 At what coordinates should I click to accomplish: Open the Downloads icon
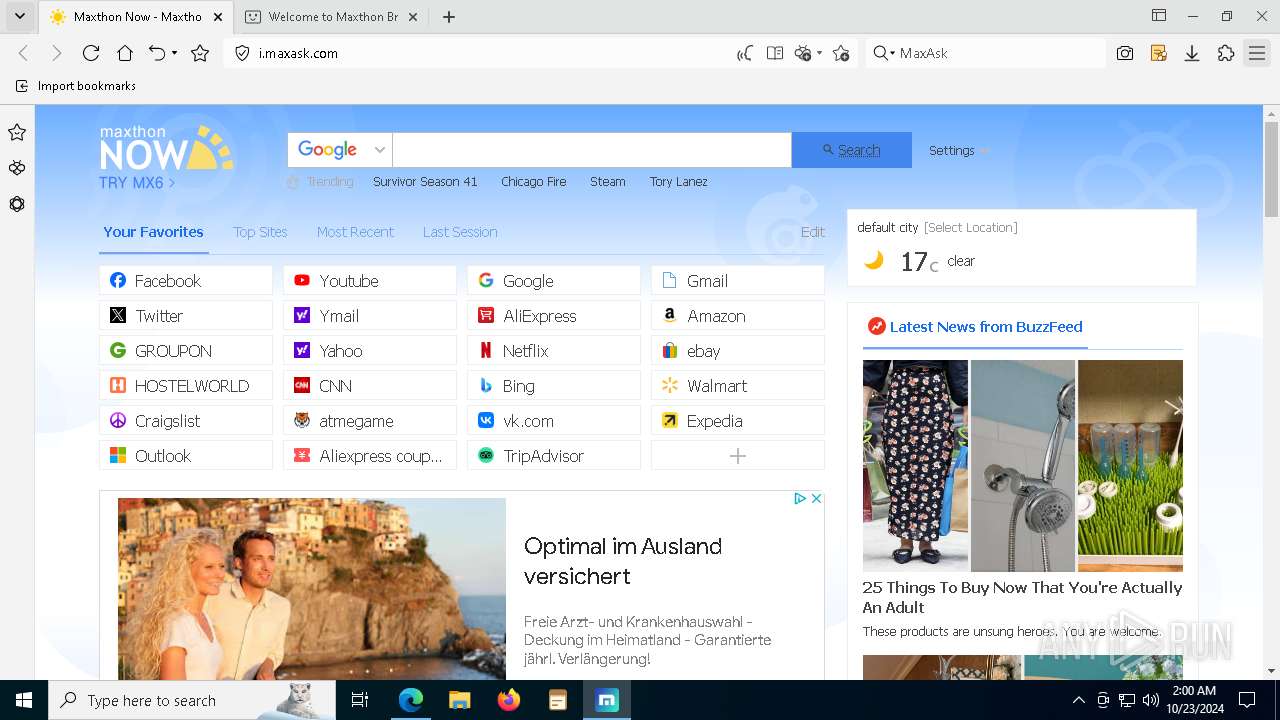click(x=1192, y=53)
